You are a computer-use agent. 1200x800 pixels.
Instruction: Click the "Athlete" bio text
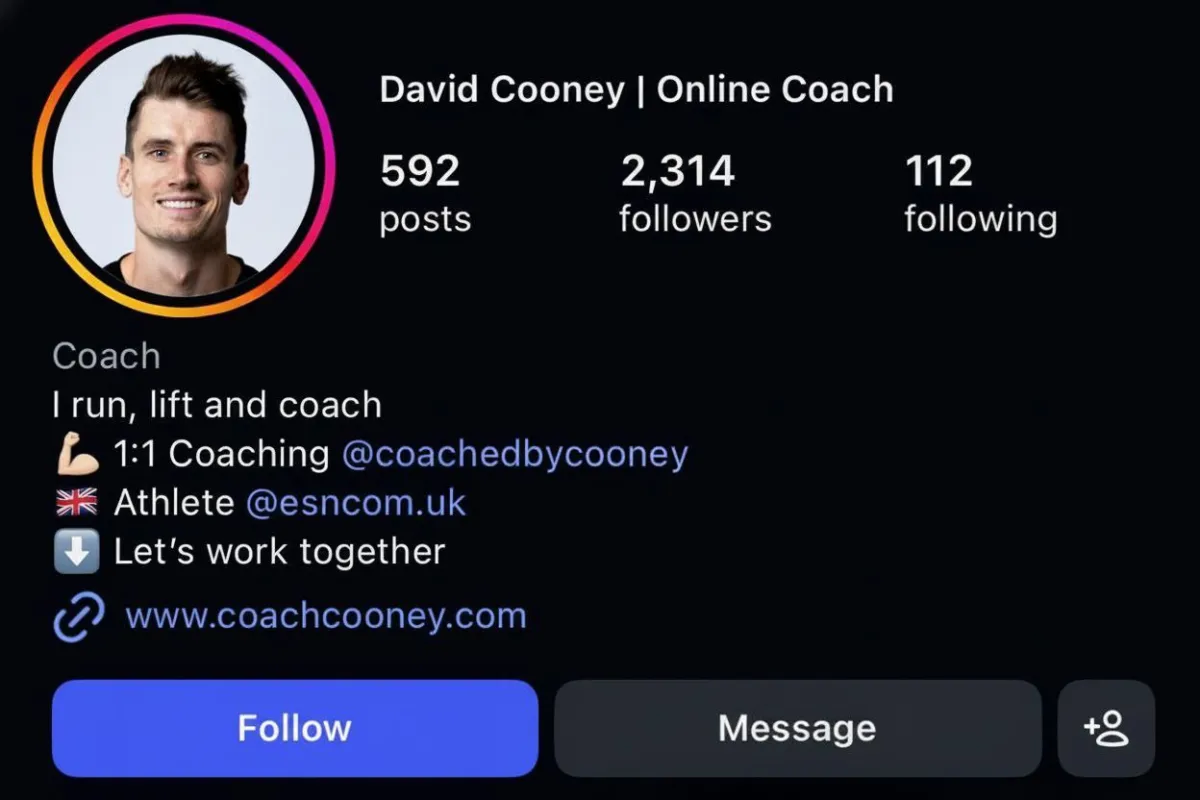click(x=174, y=502)
